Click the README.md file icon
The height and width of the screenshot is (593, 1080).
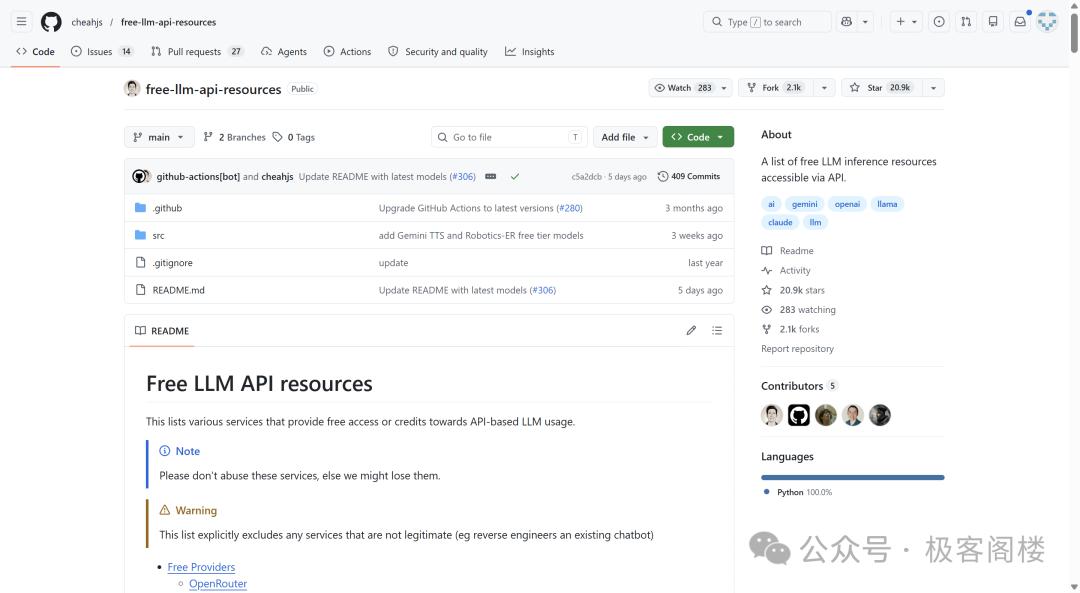(141, 290)
